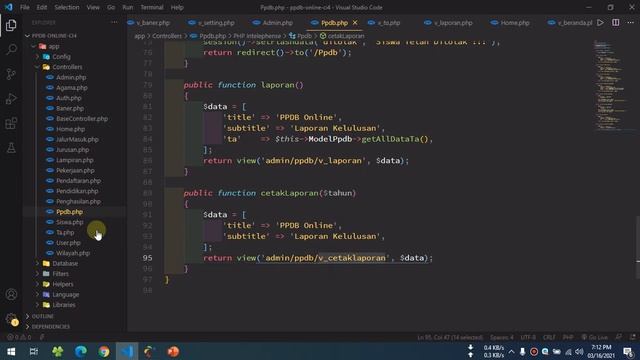
Task: Close the Ppdb.php tab
Action: click(355, 23)
